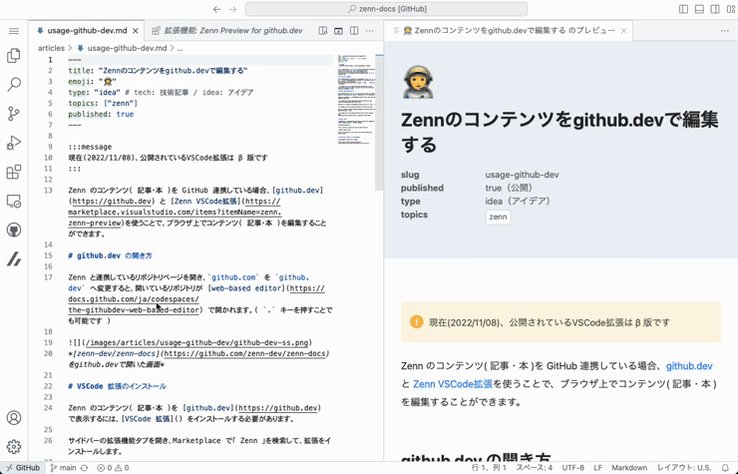Click the warning icon in preview message box
738x474 pixels.
coord(416,322)
